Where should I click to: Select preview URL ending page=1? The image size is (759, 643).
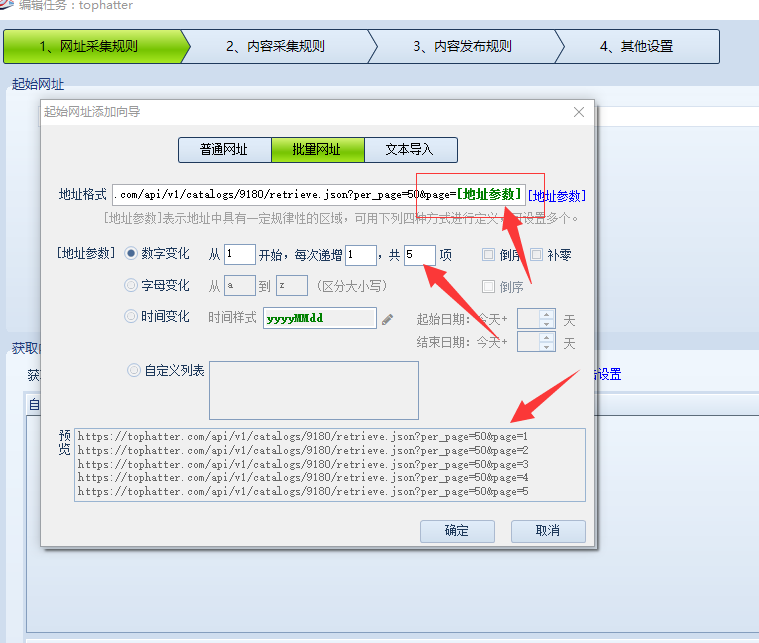pos(303,436)
